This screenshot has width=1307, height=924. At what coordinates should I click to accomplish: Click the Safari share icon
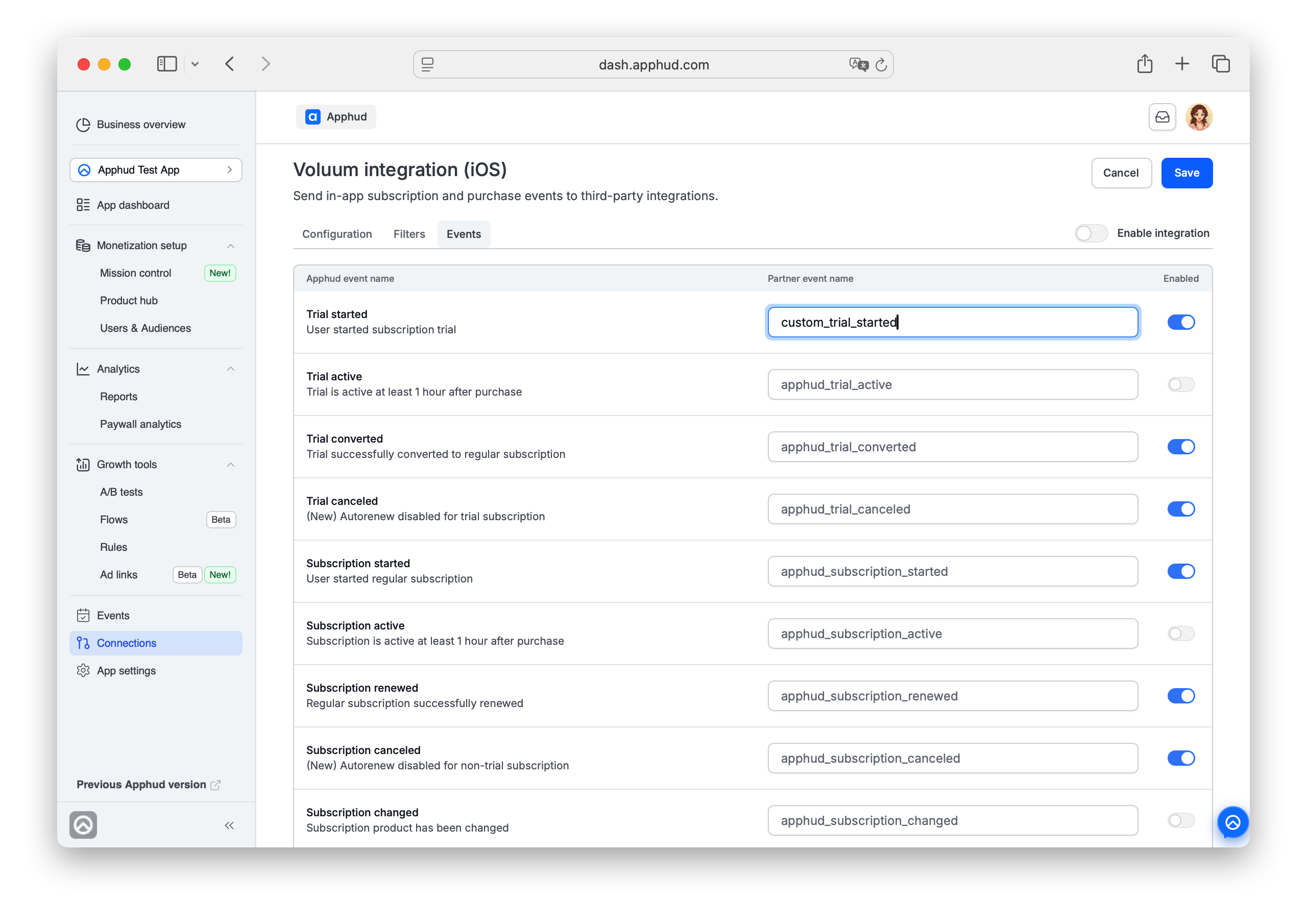pyautogui.click(x=1145, y=64)
